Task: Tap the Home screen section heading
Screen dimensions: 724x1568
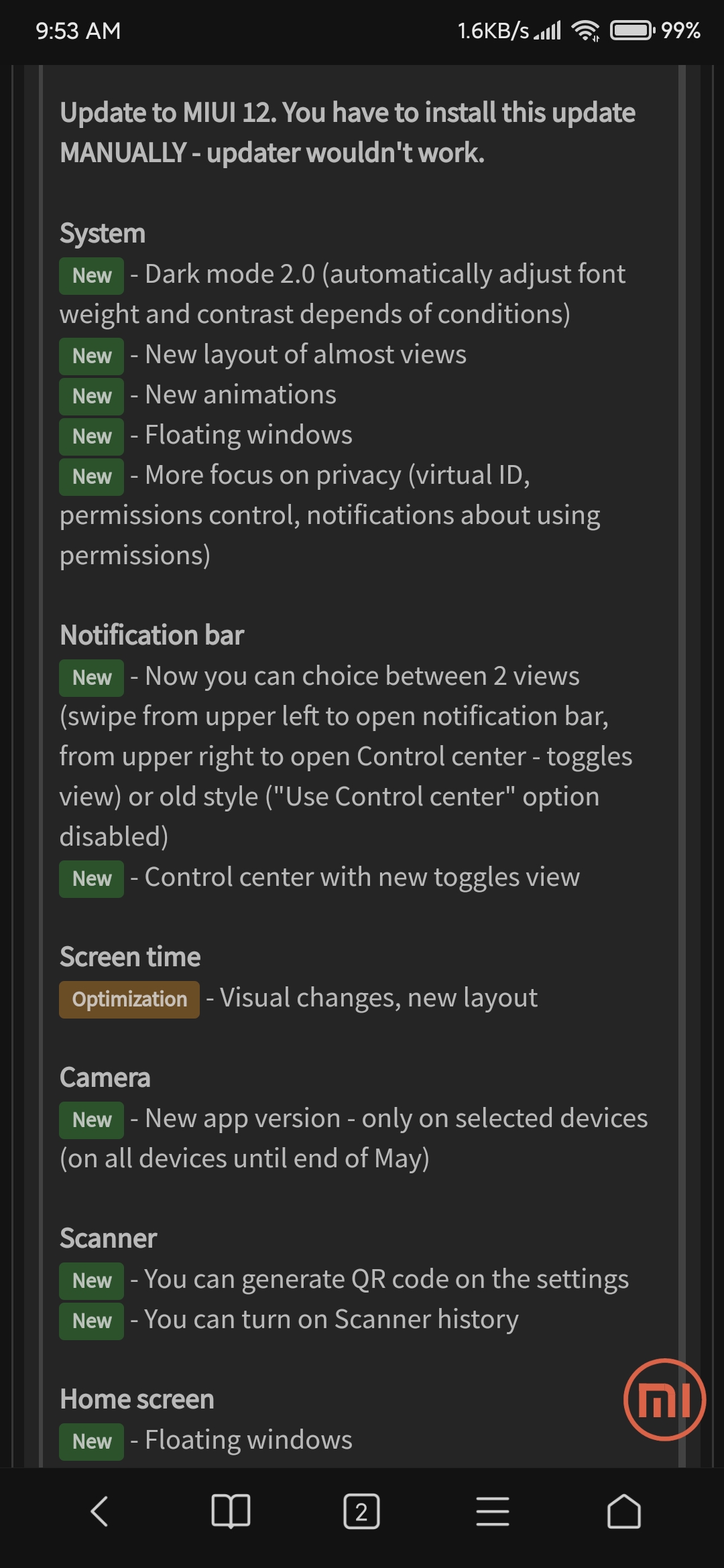Action: [x=137, y=1399]
